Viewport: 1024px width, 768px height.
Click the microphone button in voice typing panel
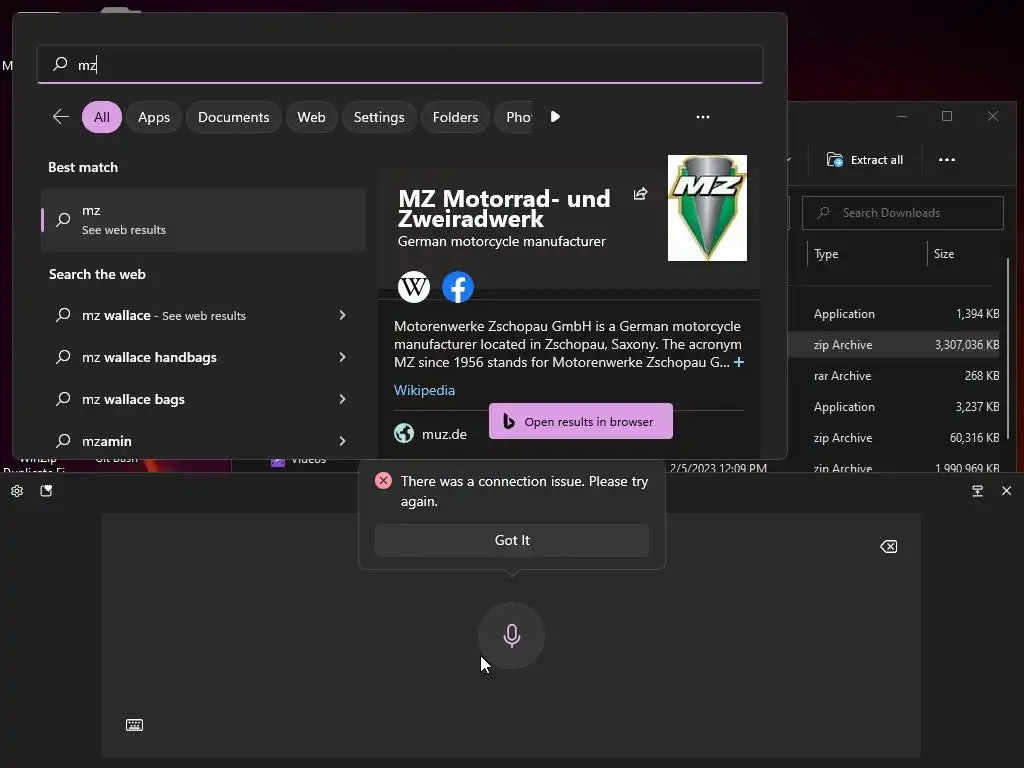[511, 635]
